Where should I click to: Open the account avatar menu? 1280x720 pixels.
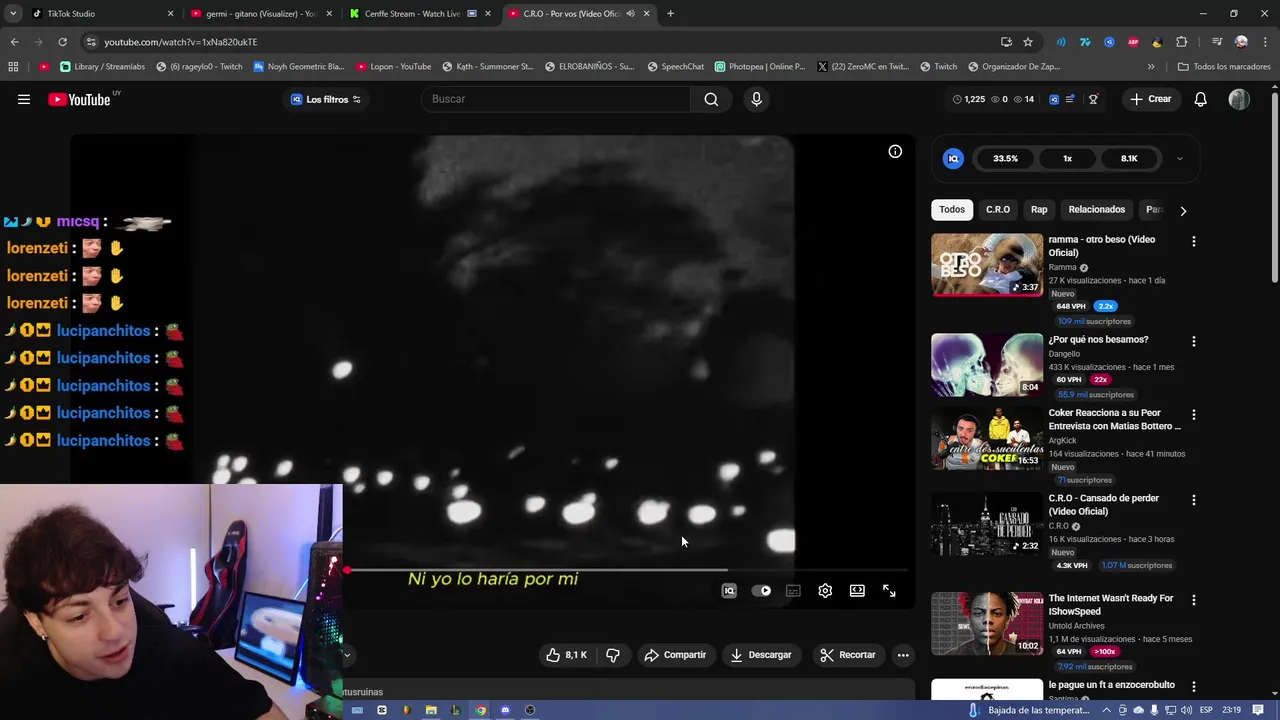(x=1239, y=99)
